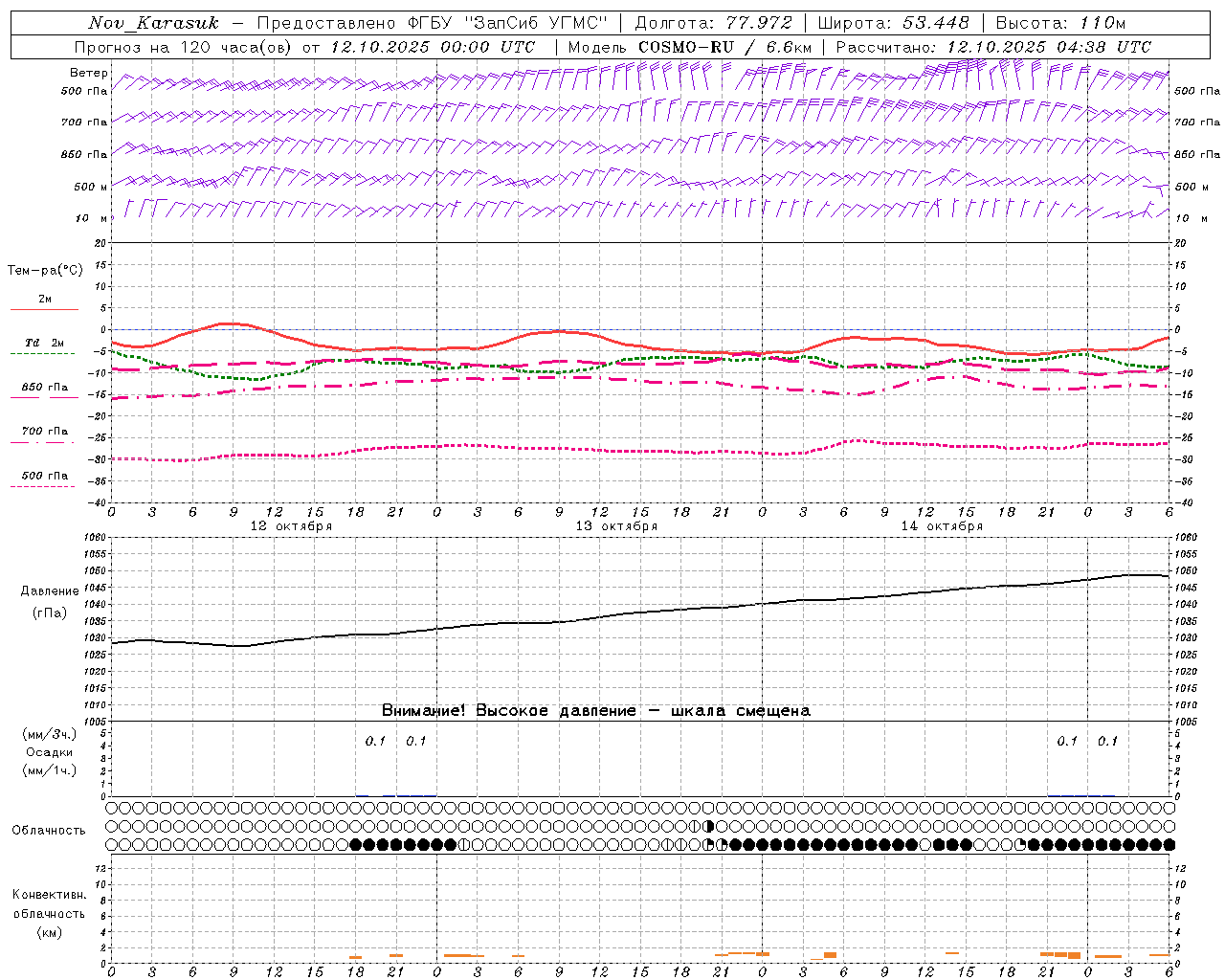The height and width of the screenshot is (980, 1225).
Task: Select the Тем-ра(°C) temperature panel label
Action: 45,271
